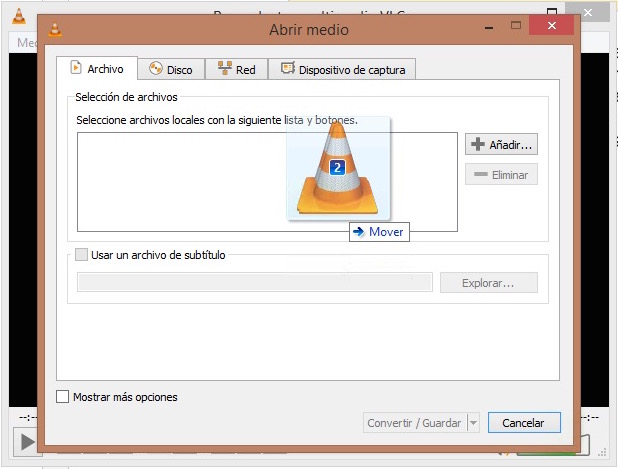
Task: Click the capture device icon on tab
Action: [288, 68]
